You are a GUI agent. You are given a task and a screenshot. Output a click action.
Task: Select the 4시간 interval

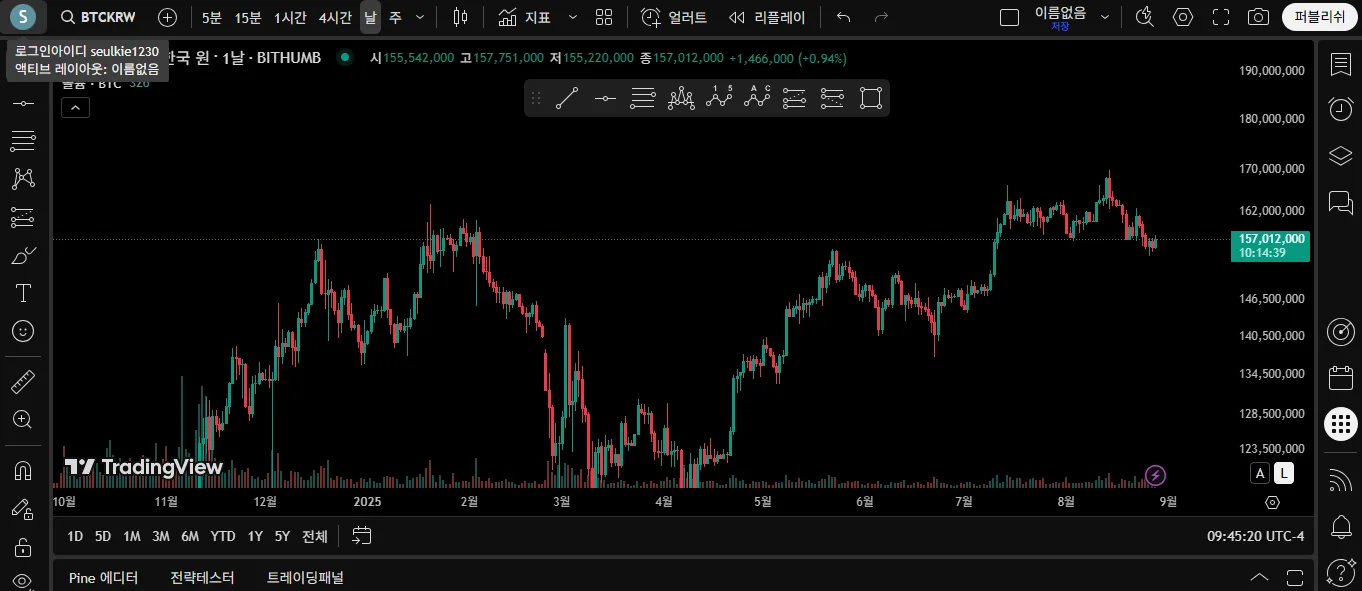[335, 17]
